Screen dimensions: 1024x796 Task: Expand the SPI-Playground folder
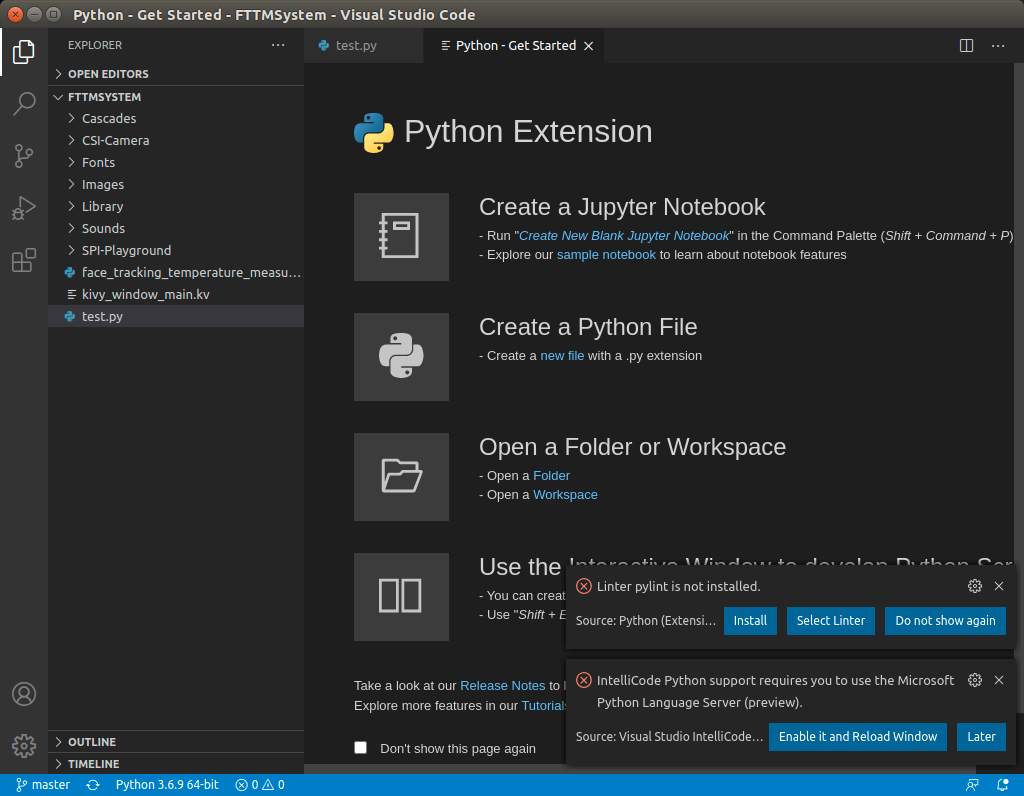pyautogui.click(x=176, y=251)
